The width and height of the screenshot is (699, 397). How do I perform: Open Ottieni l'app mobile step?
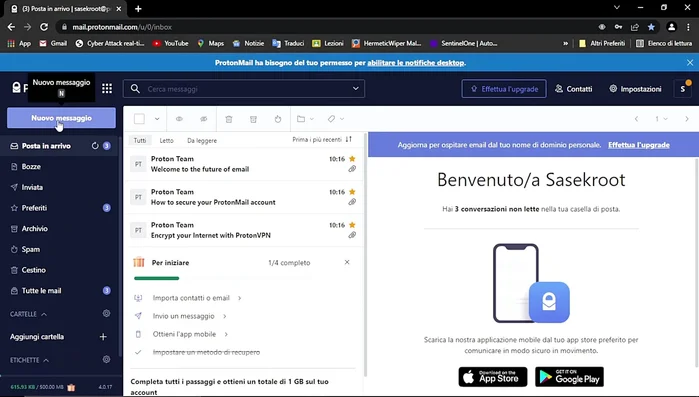(x=184, y=334)
